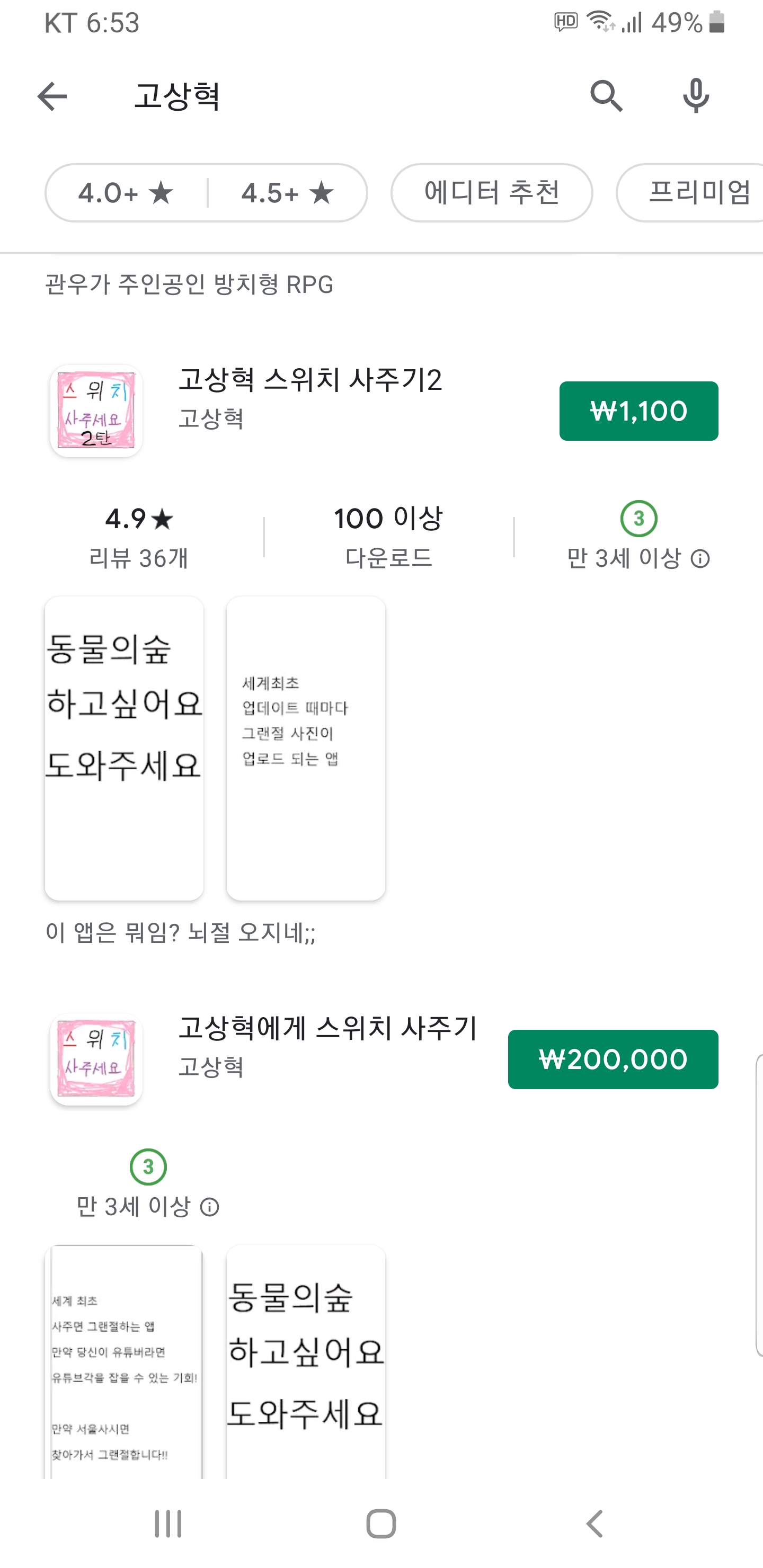Select the 프리미엄 filter chip
This screenshot has height=1568, width=763.
click(694, 193)
